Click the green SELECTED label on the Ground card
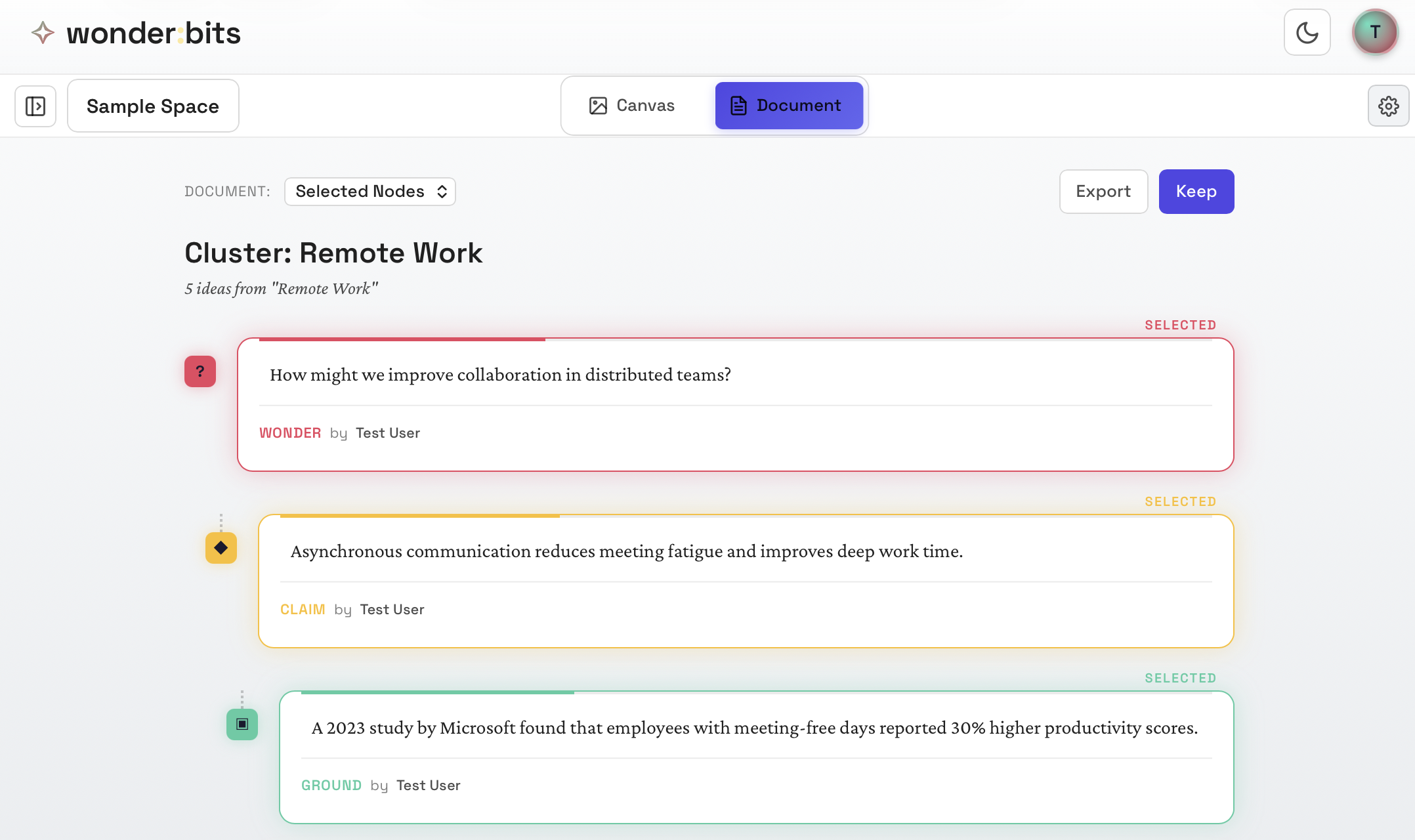The width and height of the screenshot is (1415, 840). point(1180,679)
